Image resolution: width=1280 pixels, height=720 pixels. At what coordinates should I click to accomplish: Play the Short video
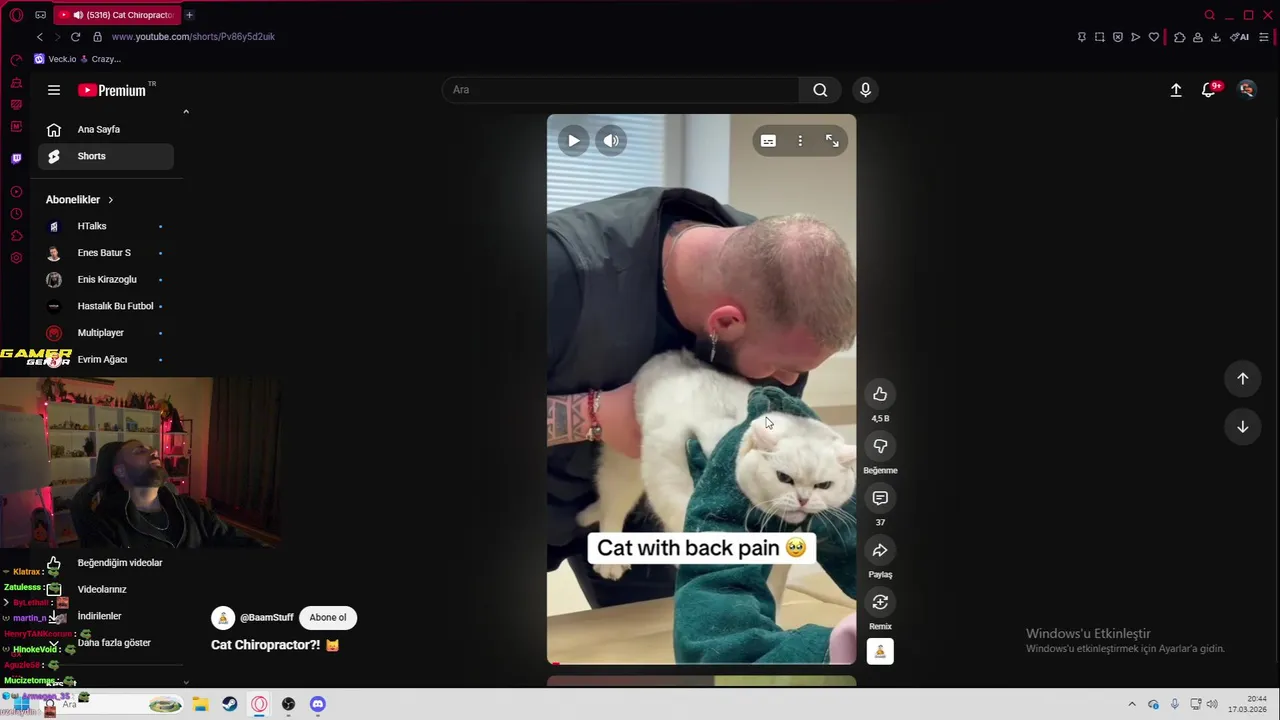tap(573, 141)
